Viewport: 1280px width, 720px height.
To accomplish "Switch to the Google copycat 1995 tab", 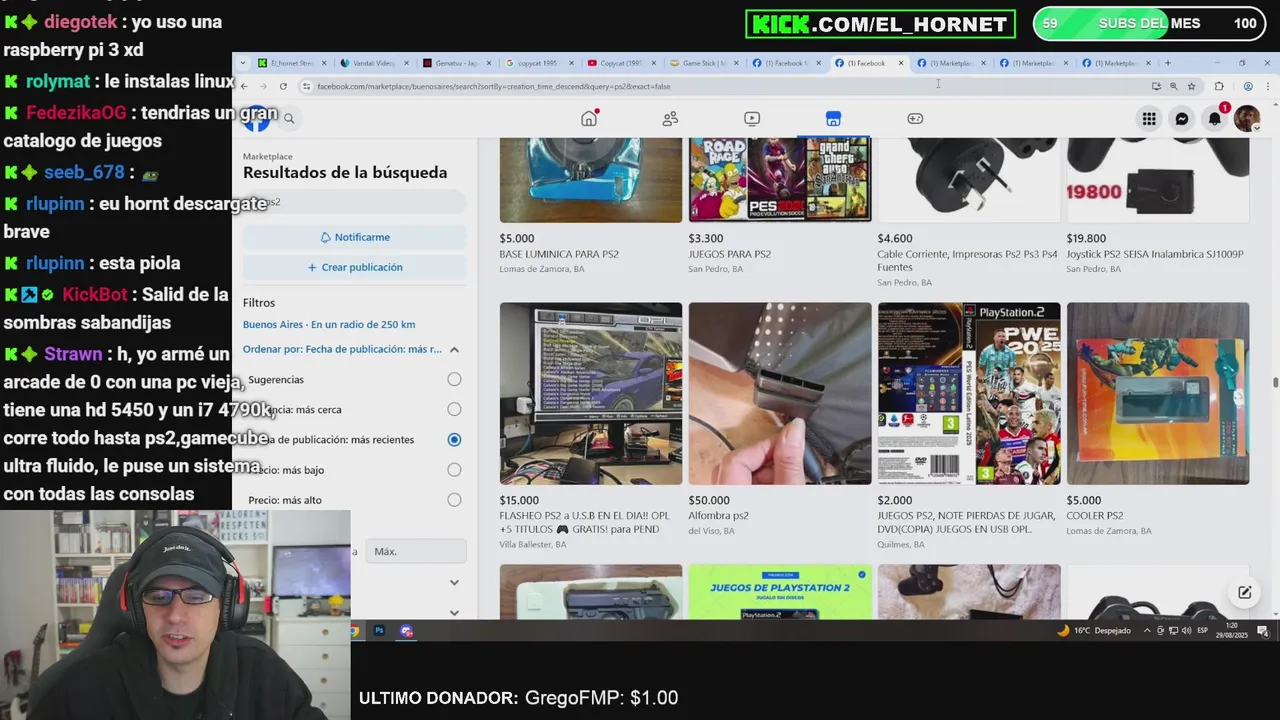I will click(536, 63).
